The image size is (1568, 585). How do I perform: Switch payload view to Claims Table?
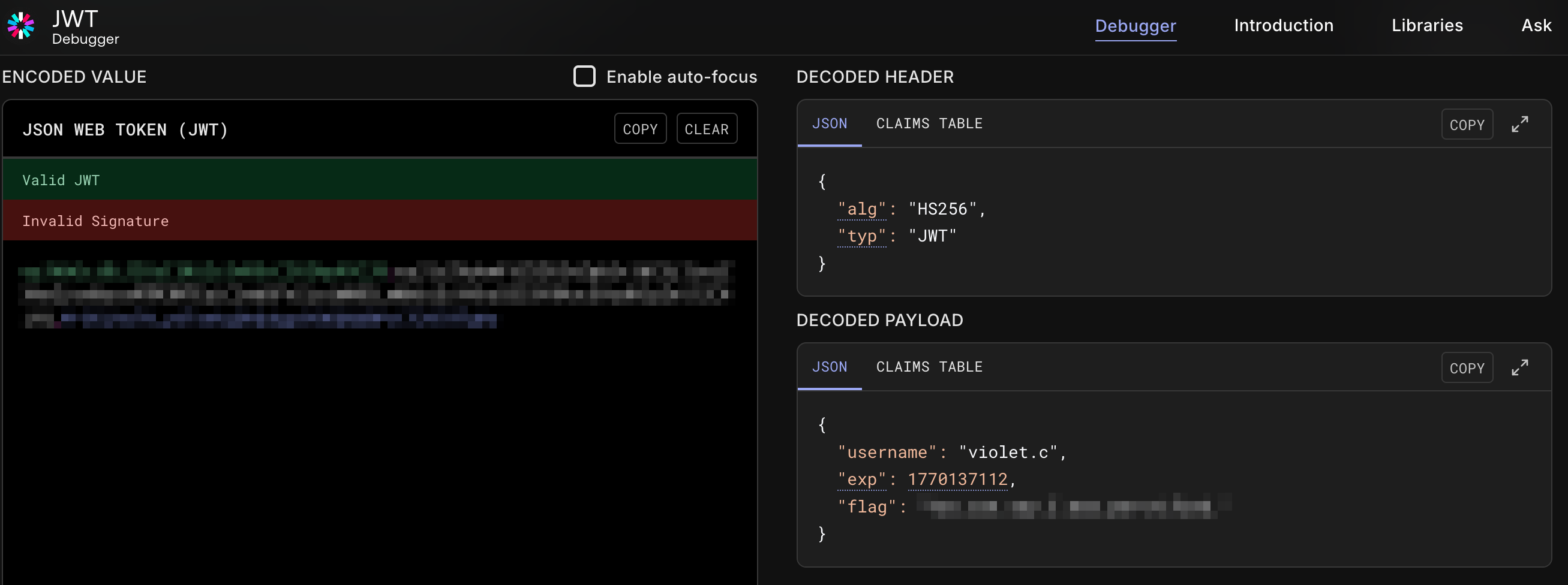coord(929,367)
